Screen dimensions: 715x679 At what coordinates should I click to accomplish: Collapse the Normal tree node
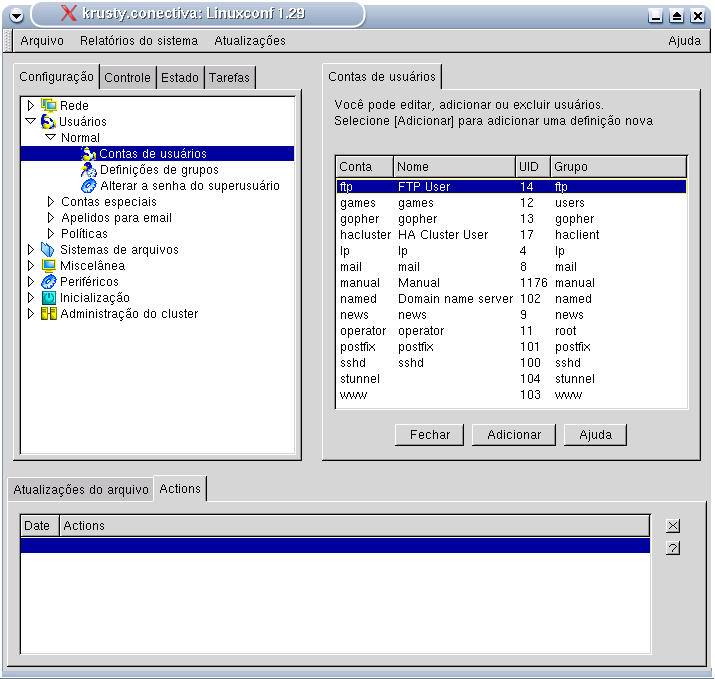[51, 137]
